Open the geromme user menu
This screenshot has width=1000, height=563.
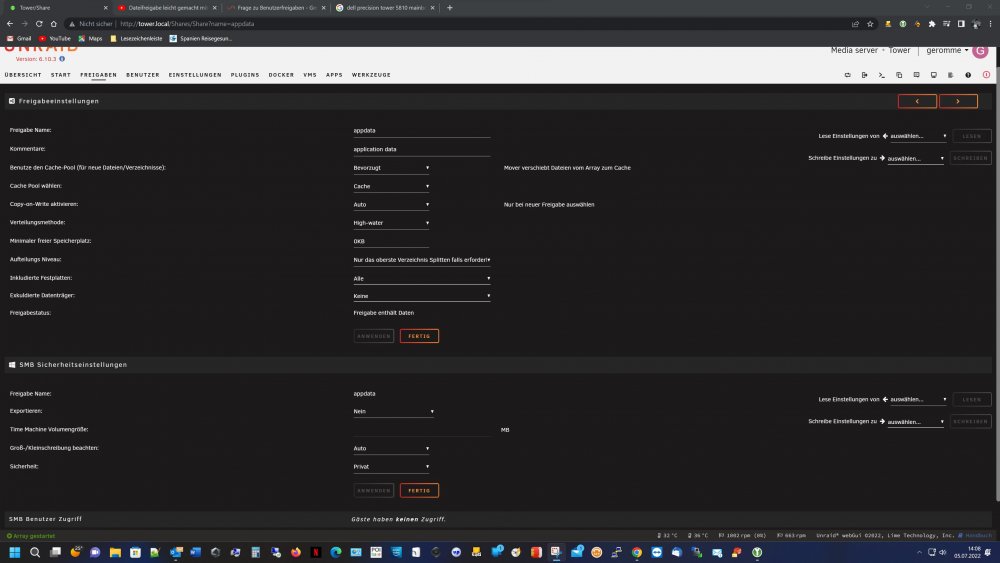point(947,50)
